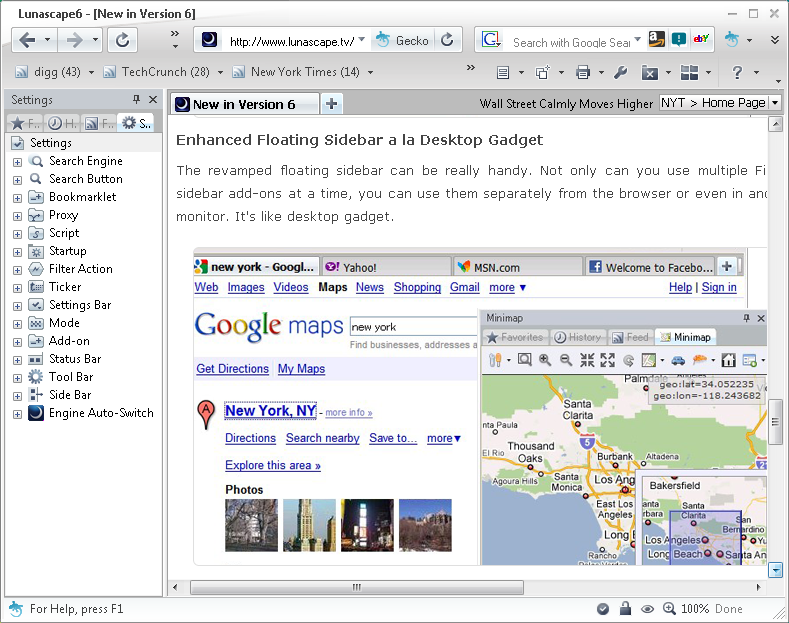
Task: Toggle the eye icon in status bar
Action: 647,609
